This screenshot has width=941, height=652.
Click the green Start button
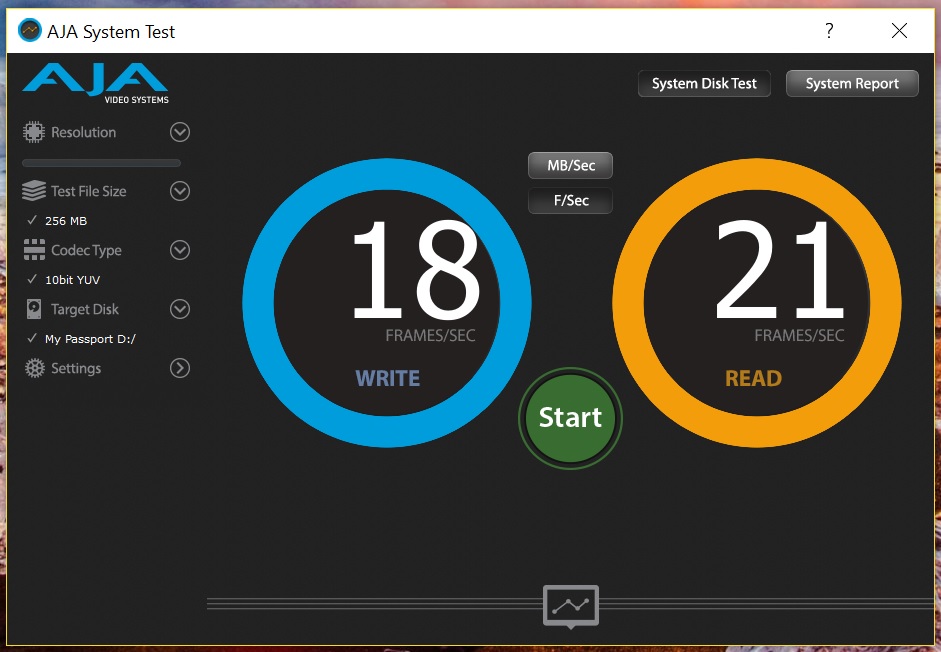coord(570,418)
